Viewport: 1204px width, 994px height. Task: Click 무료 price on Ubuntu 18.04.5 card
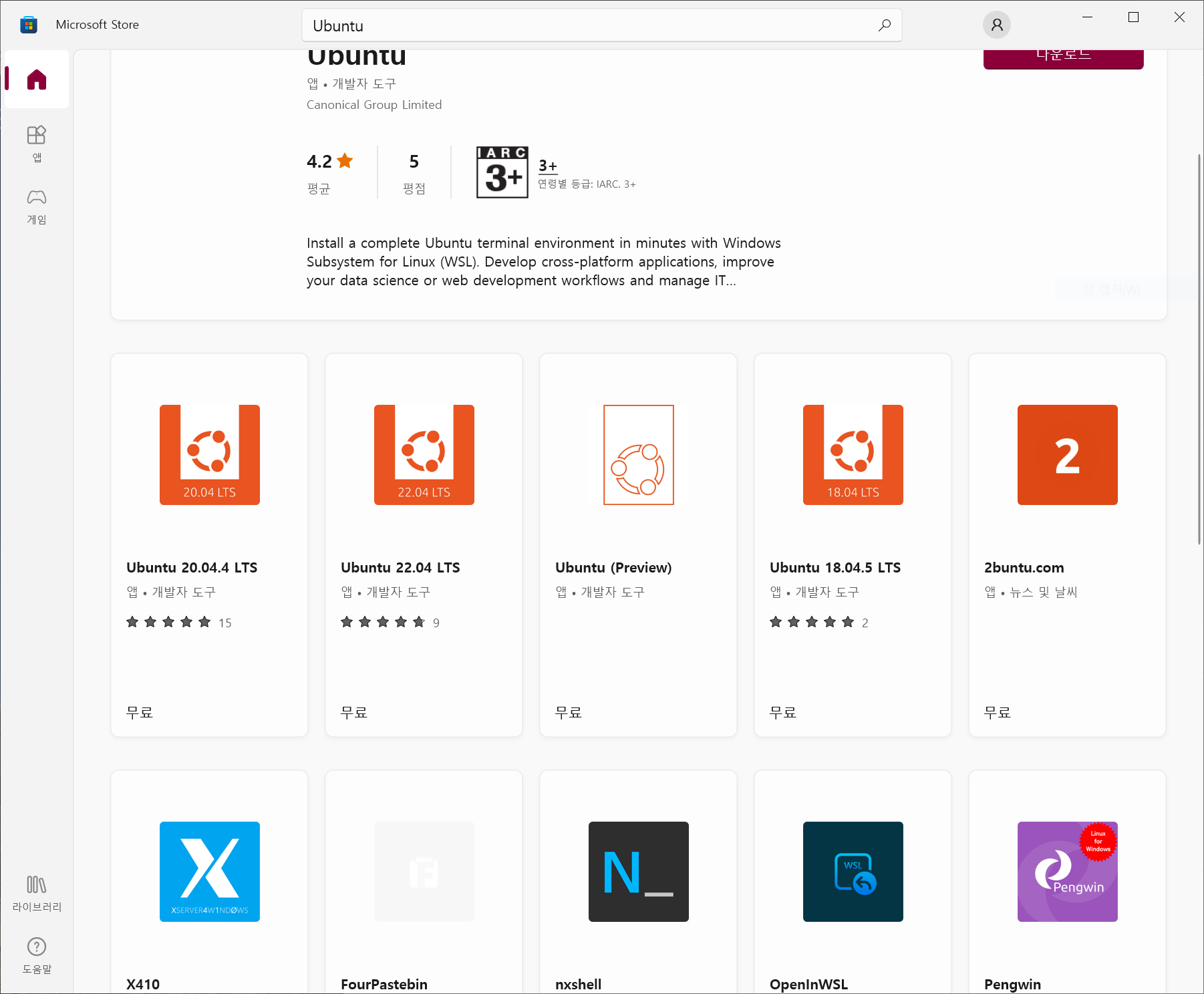click(783, 713)
